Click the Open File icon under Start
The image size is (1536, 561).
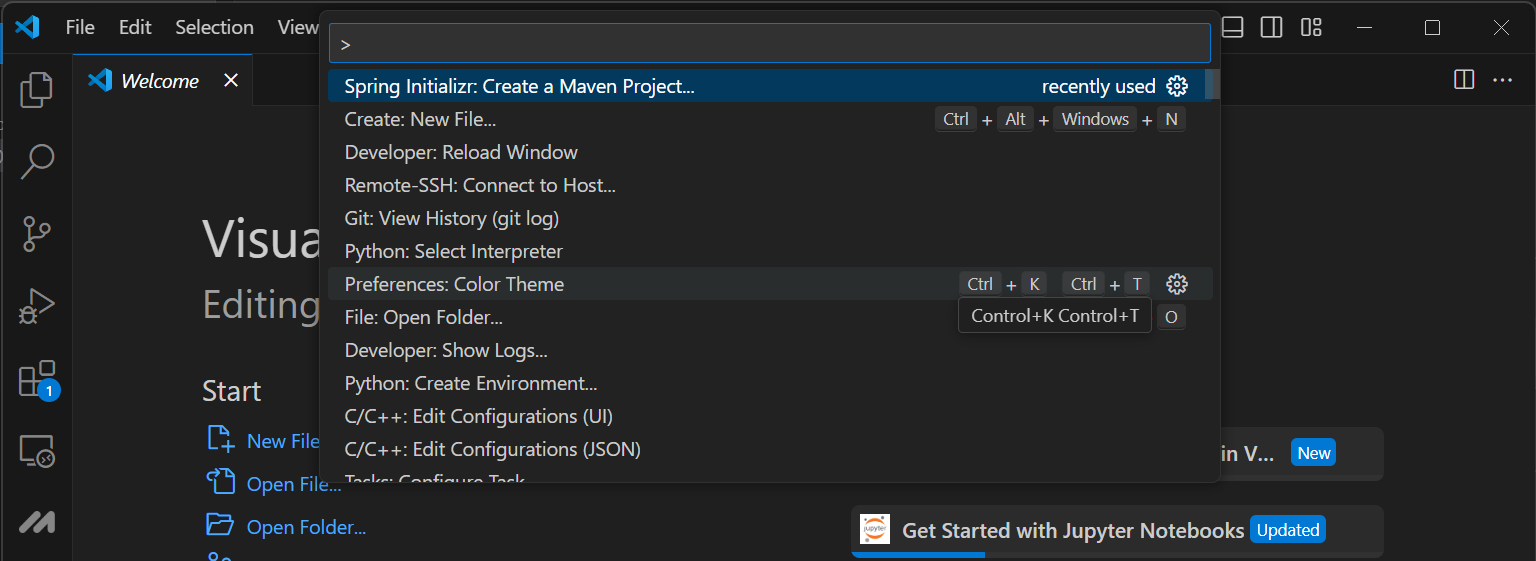point(220,481)
